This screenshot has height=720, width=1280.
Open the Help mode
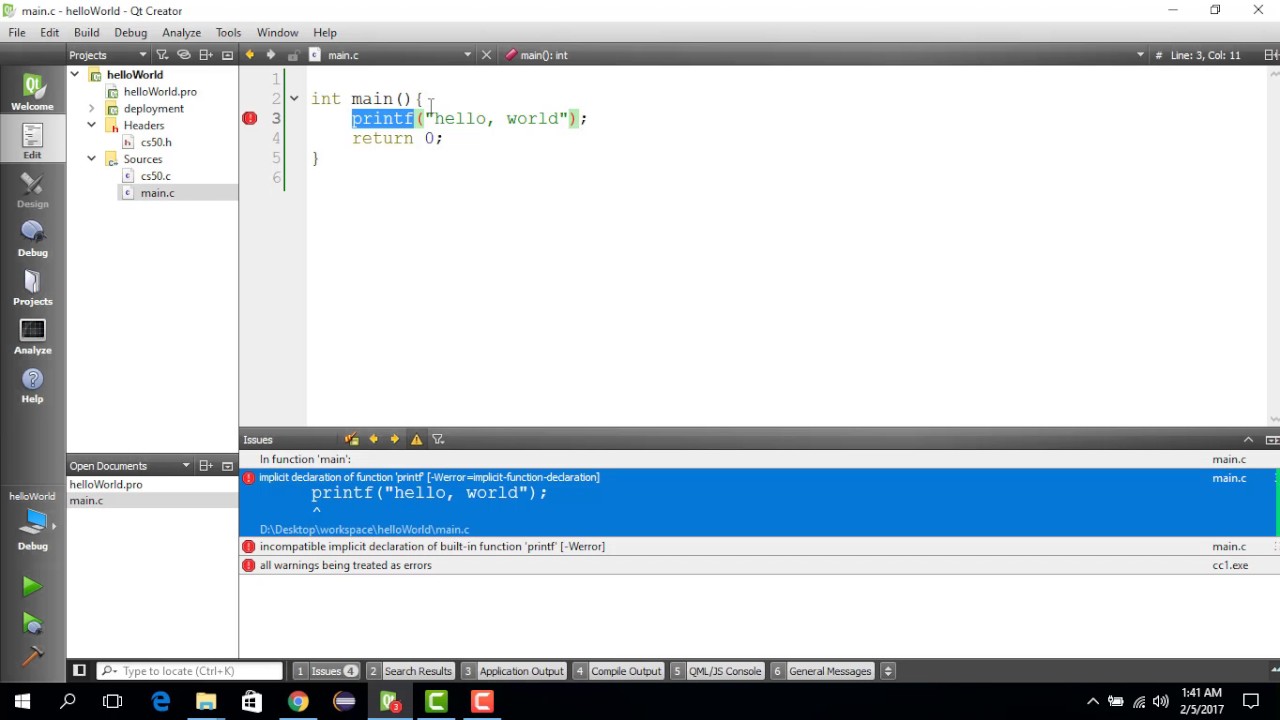tap(32, 385)
